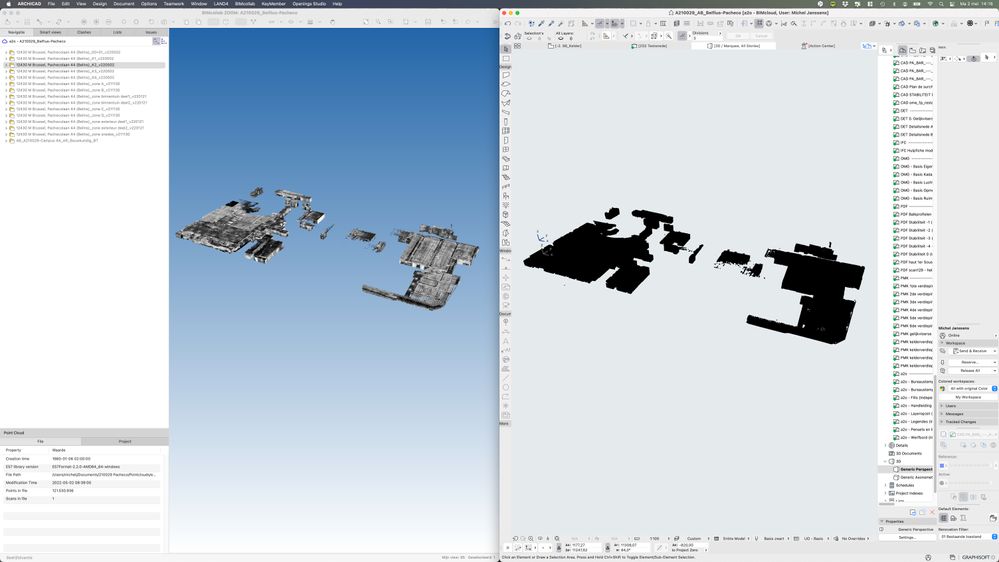Select Generic Perspective in the navigator list
Screen dimensions: 999x562
pyautogui.click(x=915, y=469)
